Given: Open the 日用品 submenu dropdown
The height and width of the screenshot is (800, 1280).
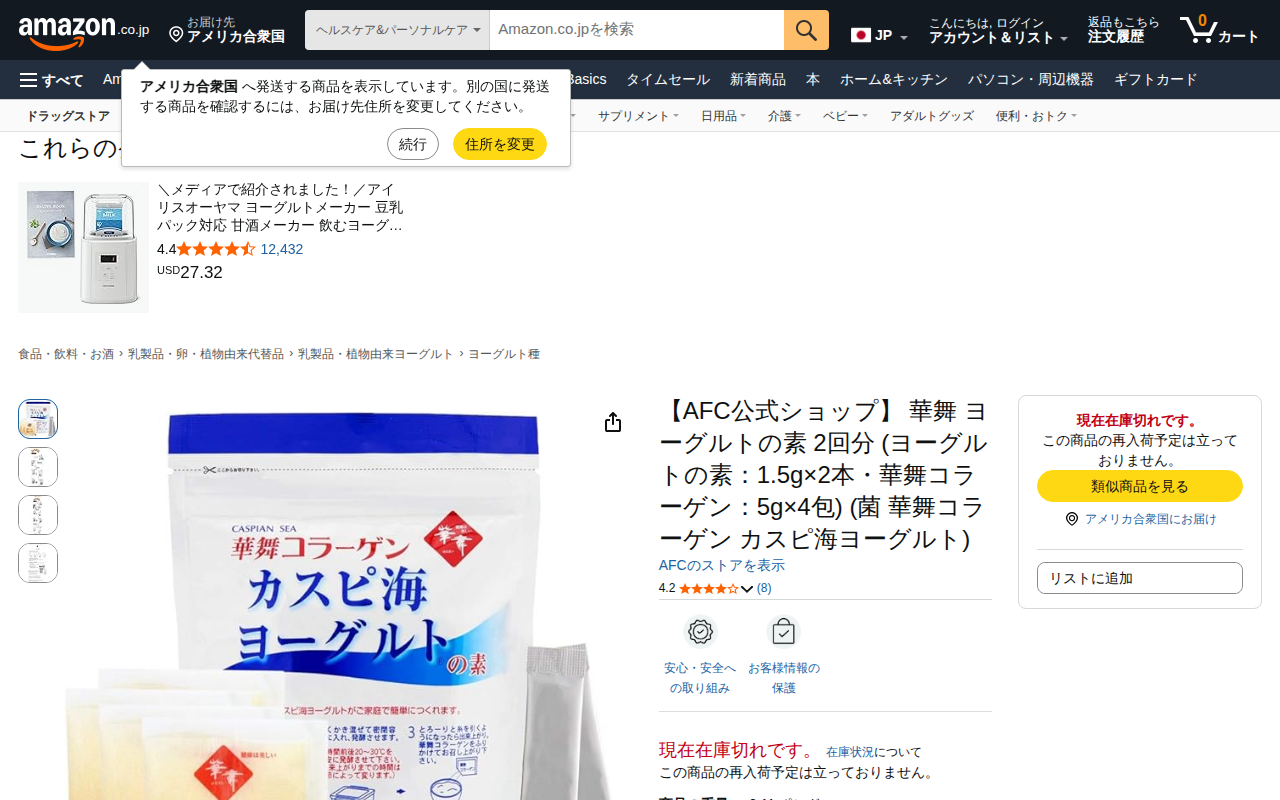Looking at the screenshot, I should click(723, 116).
